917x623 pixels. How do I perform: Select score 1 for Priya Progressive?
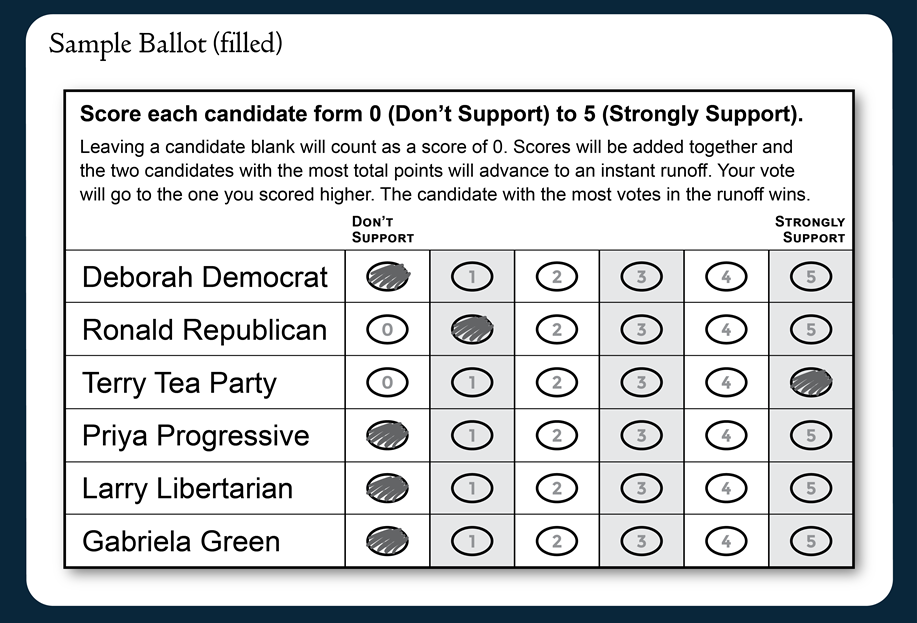[x=472, y=435]
